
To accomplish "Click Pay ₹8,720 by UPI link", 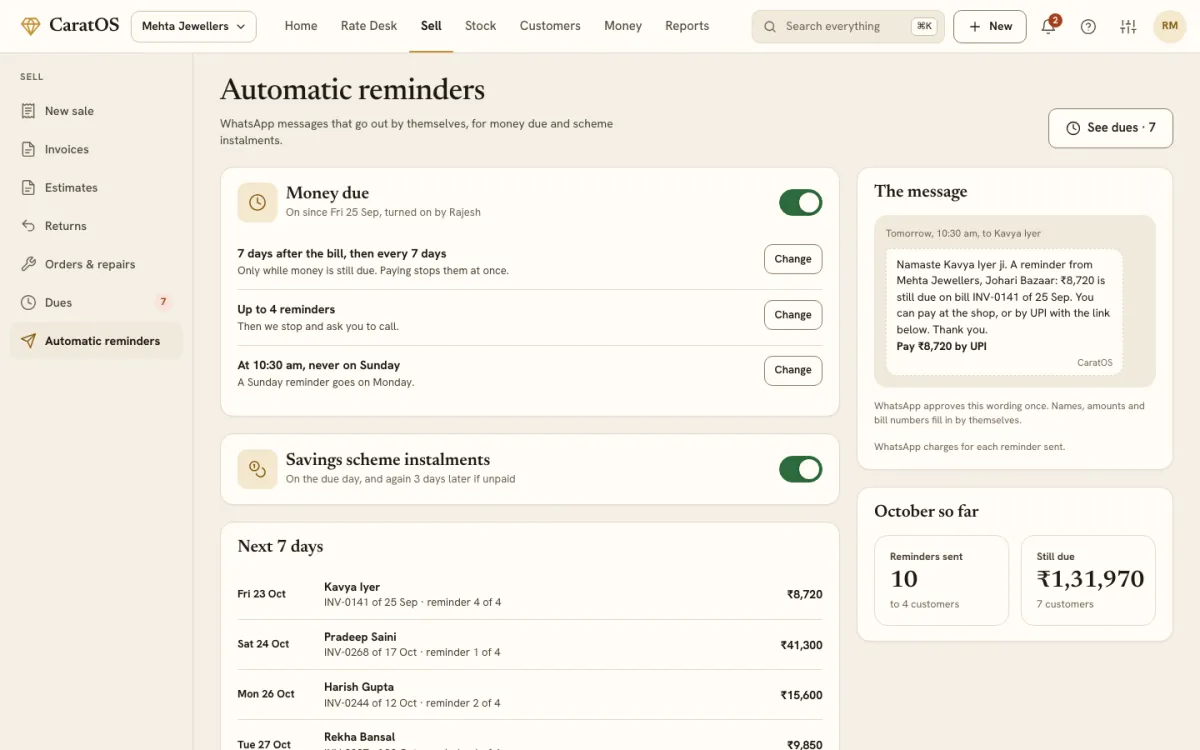I will pos(942,346).
